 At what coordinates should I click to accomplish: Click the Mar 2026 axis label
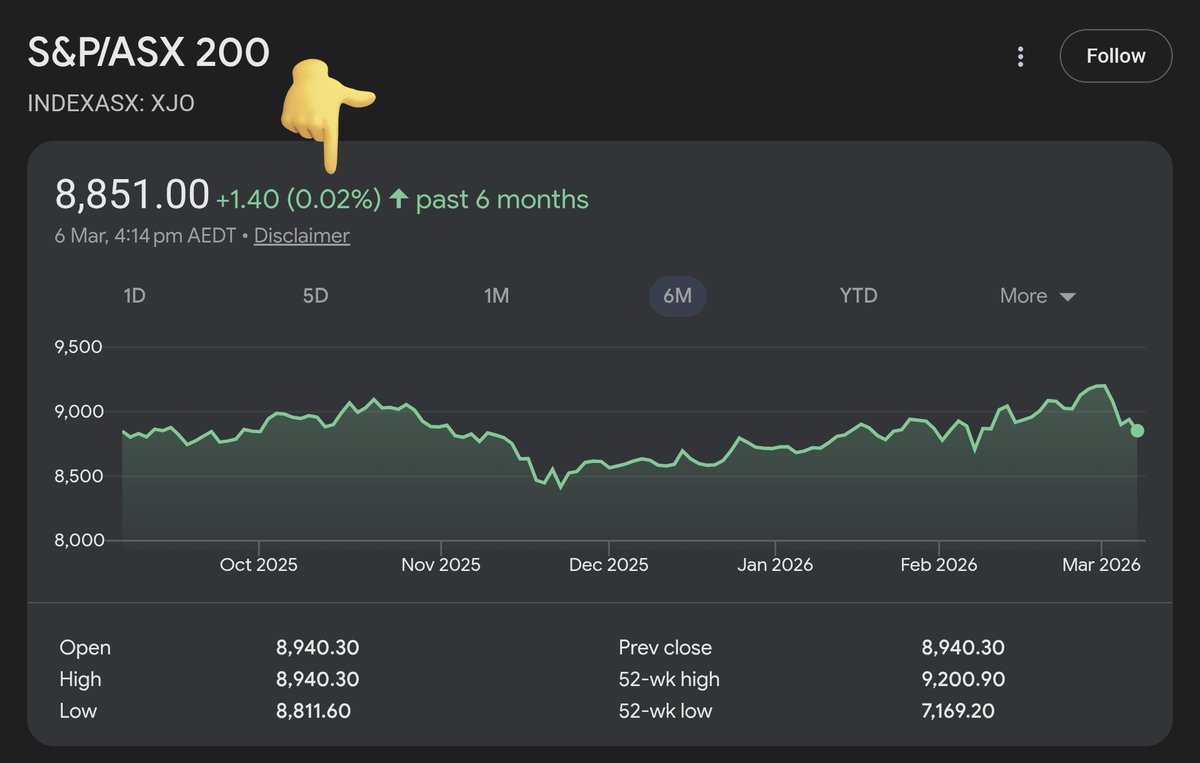(1101, 565)
